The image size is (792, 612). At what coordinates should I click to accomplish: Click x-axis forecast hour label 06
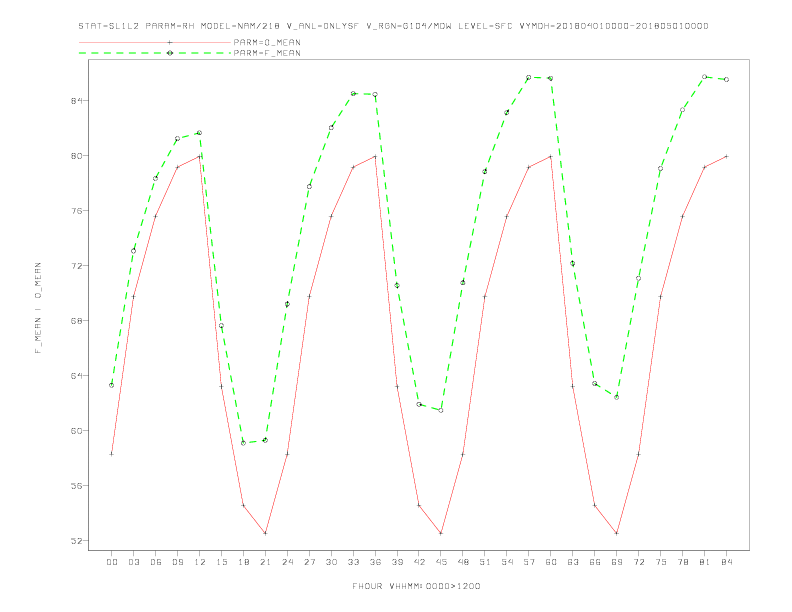point(156,562)
